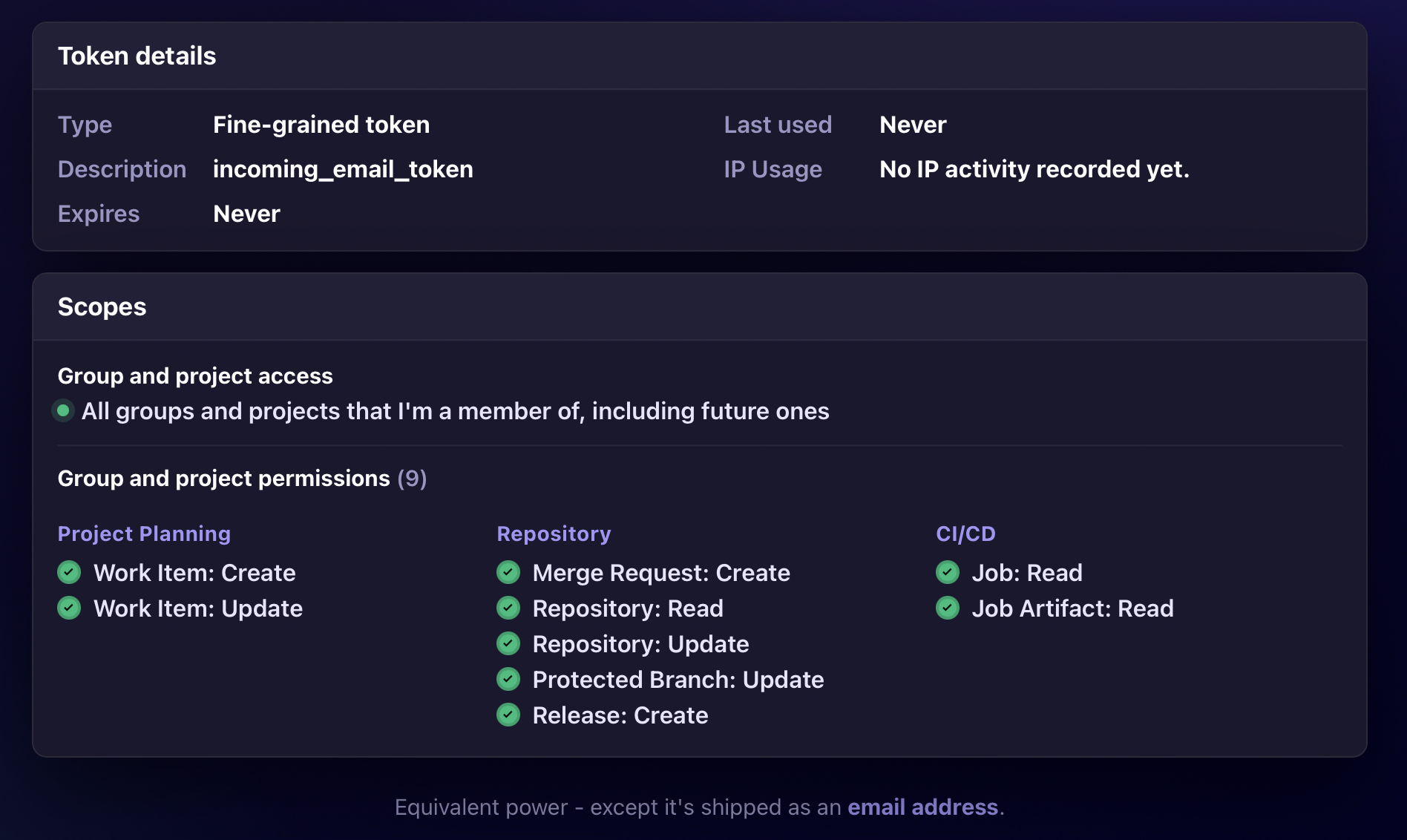Click the Token details panel title
This screenshot has height=840, width=1407.
pyautogui.click(x=137, y=56)
